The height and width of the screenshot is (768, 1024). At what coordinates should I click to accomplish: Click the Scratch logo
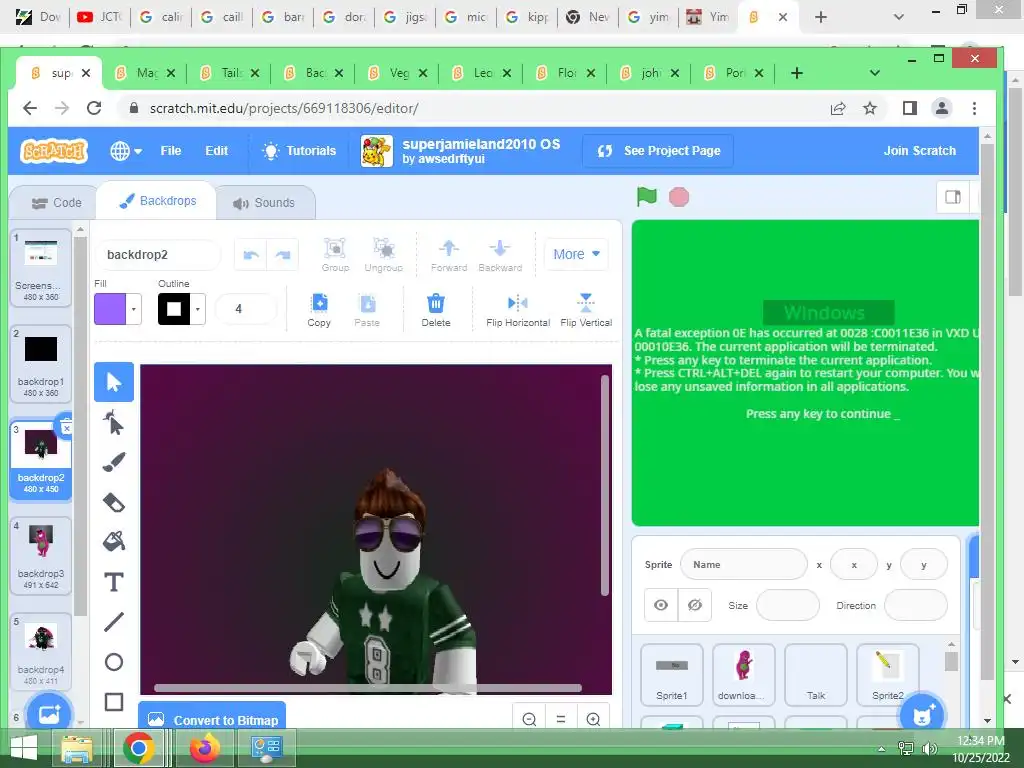coord(54,151)
